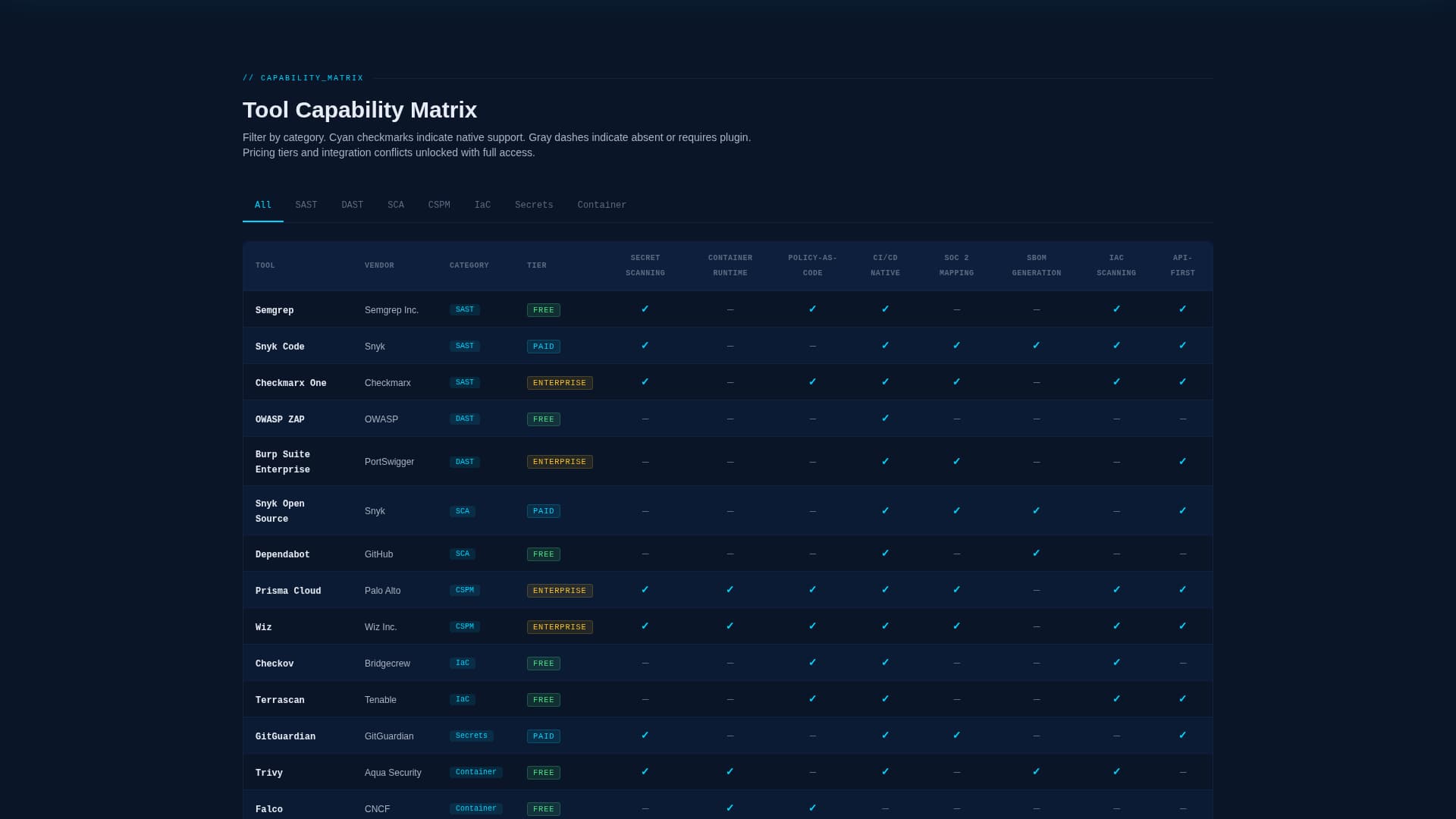The height and width of the screenshot is (819, 1456).
Task: Click the Checkmarx One tool name
Action: tap(291, 383)
